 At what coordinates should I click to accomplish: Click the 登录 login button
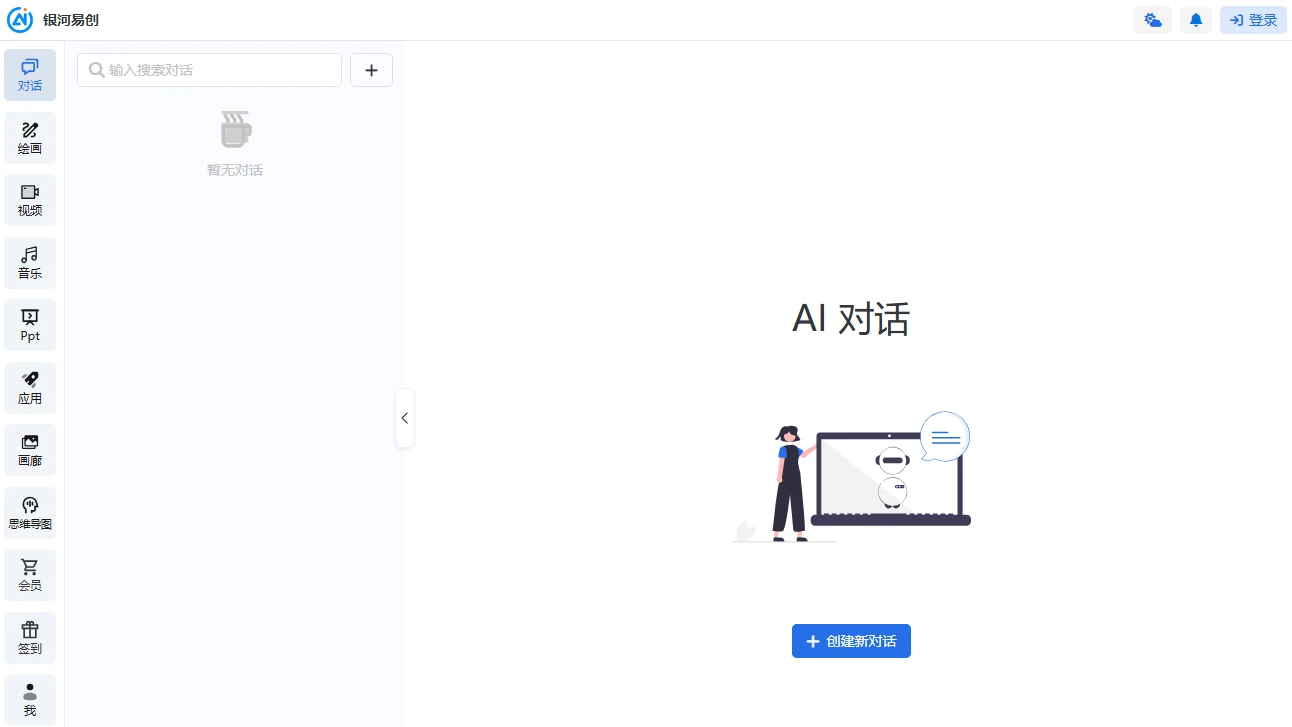1253,19
